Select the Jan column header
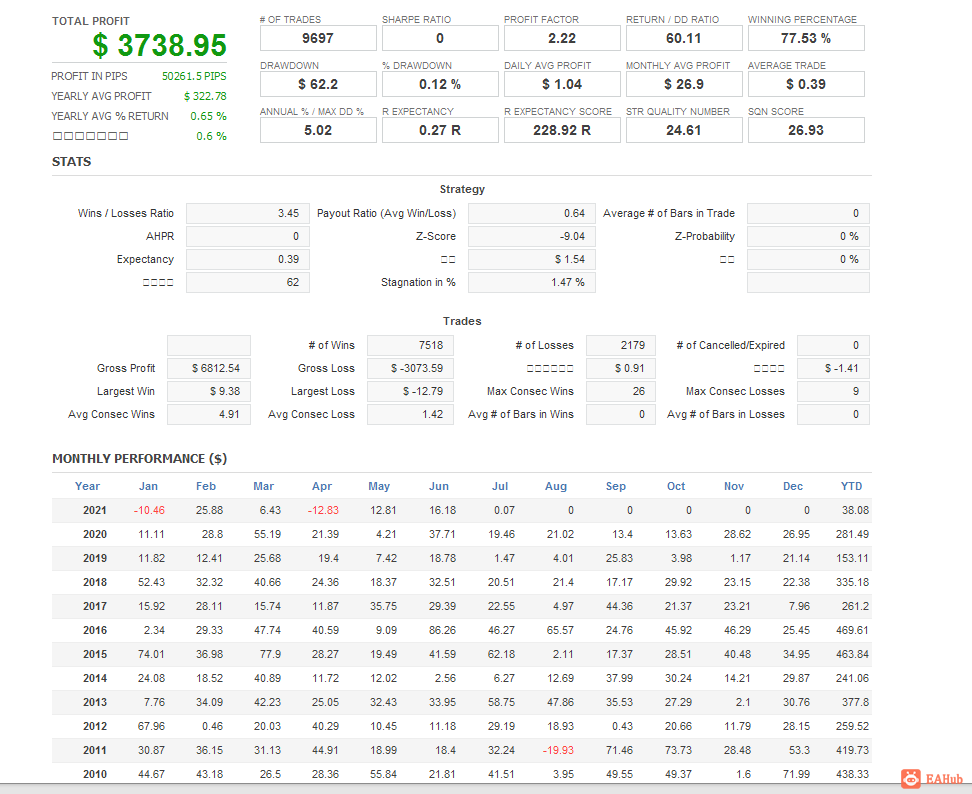Screen dimensions: 972x794 point(148,487)
